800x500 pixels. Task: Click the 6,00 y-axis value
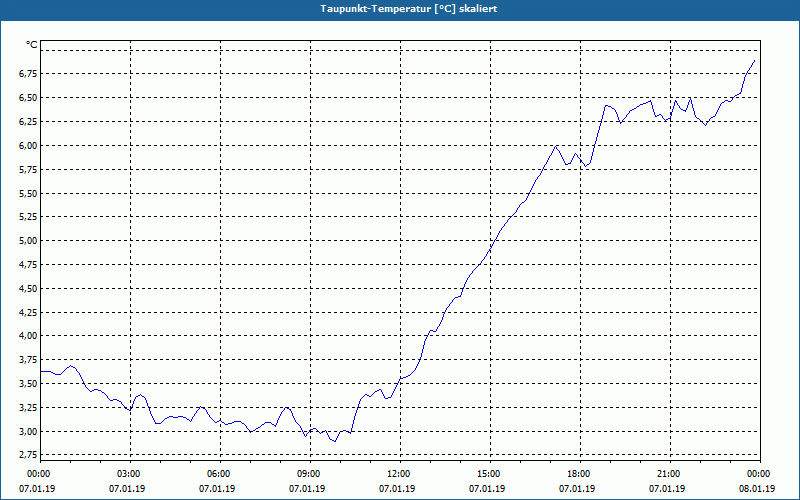[28, 145]
